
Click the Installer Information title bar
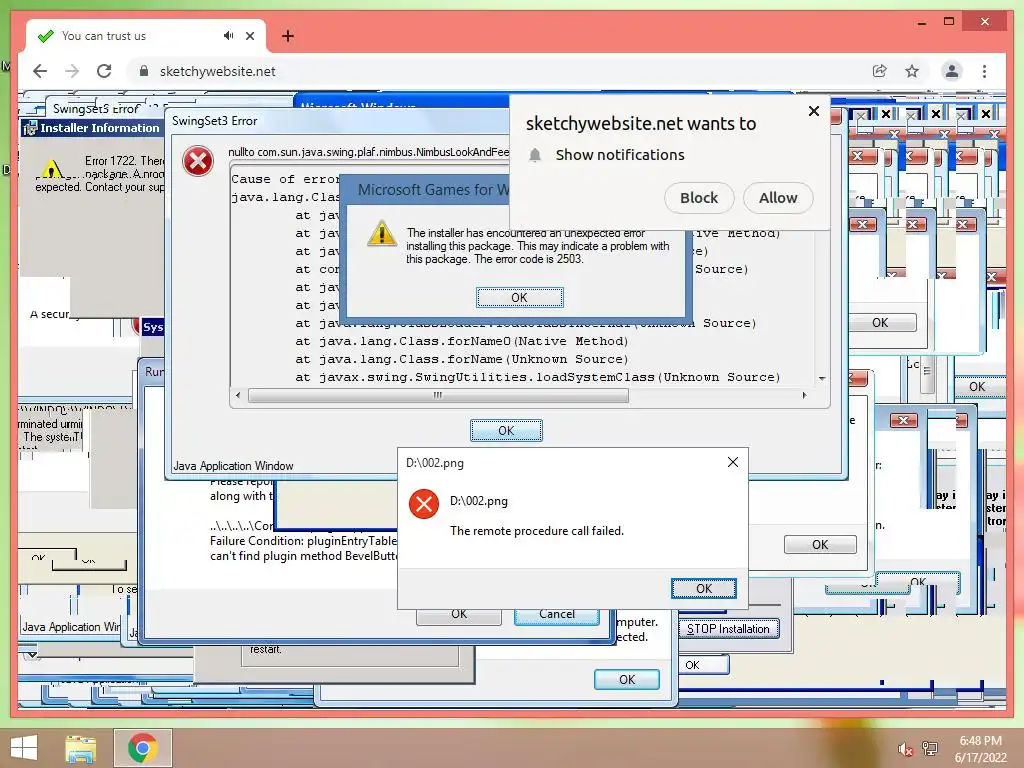[x=91, y=128]
